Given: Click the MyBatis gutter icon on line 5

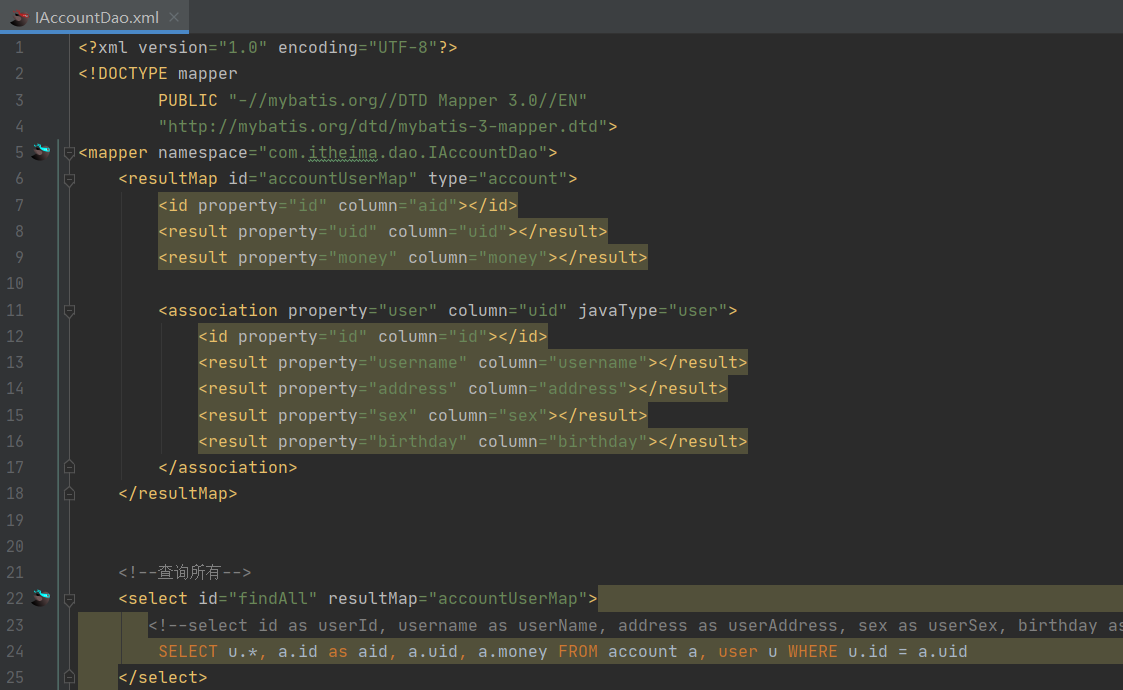Looking at the screenshot, I should click(42, 151).
